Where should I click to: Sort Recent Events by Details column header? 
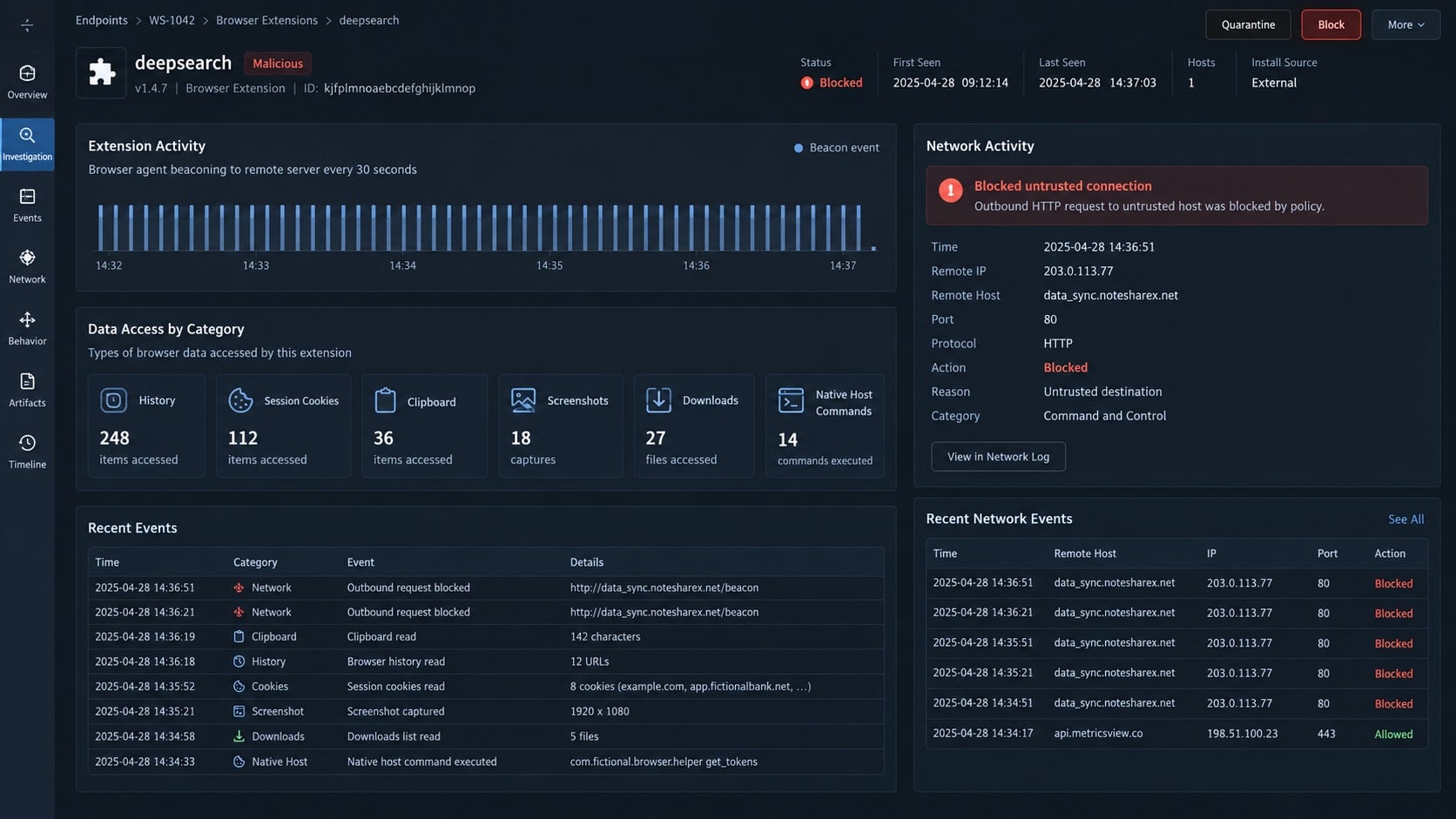[586, 562]
